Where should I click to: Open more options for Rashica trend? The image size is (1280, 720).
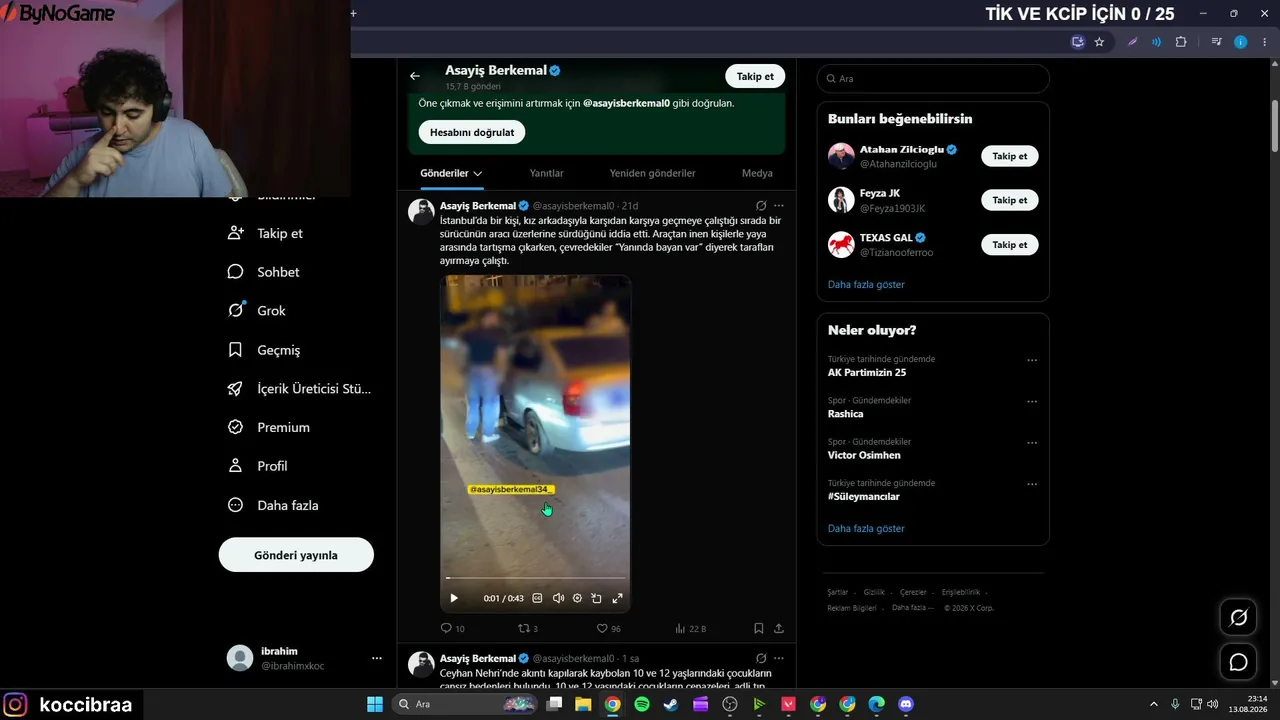[1032, 402]
